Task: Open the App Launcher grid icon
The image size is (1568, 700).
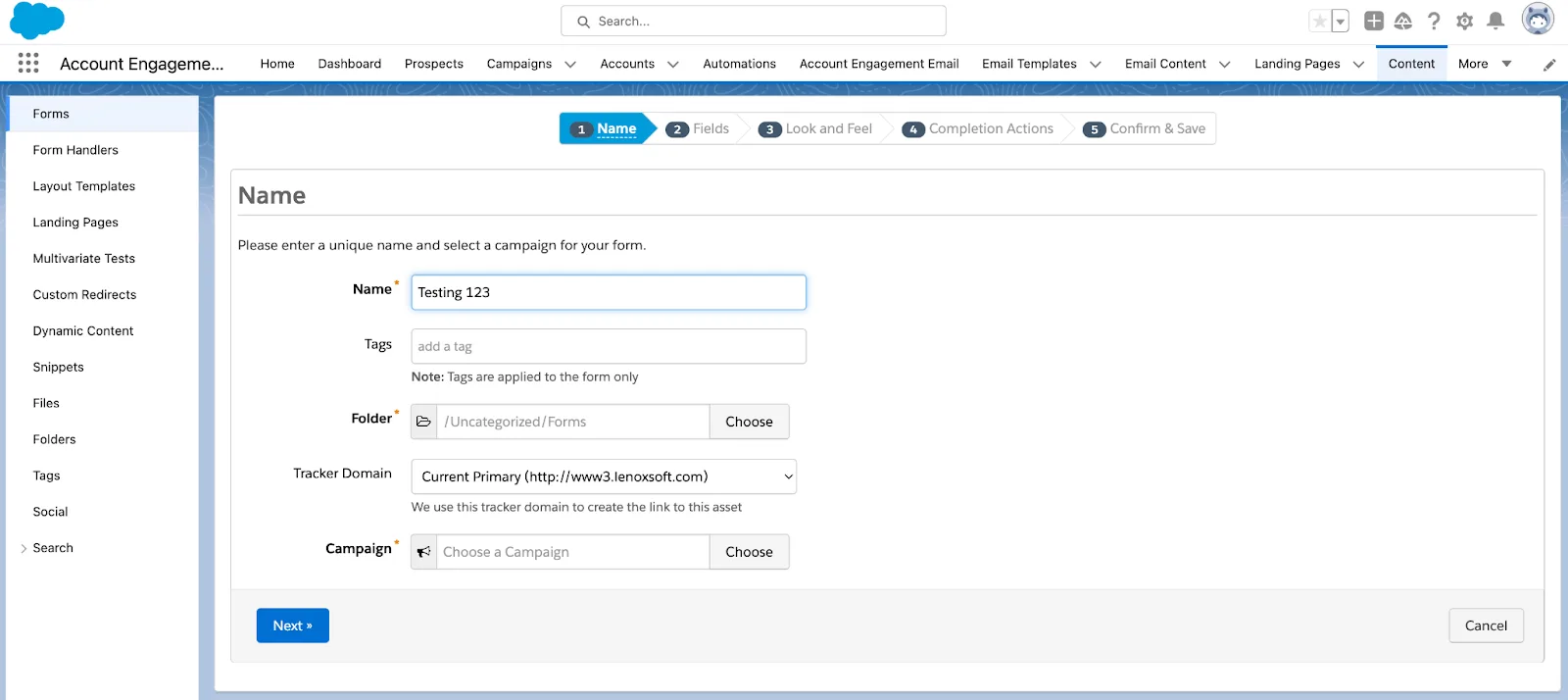Action: pos(28,63)
